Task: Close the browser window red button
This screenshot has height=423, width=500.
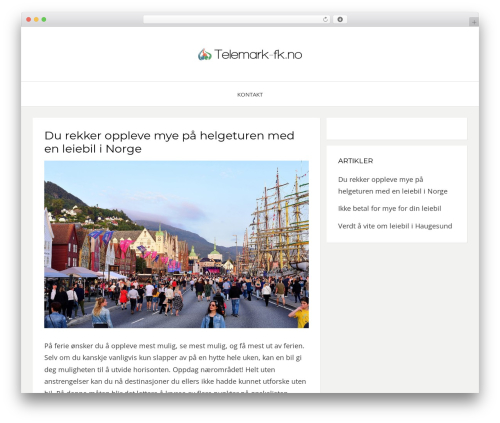Action: (x=29, y=19)
